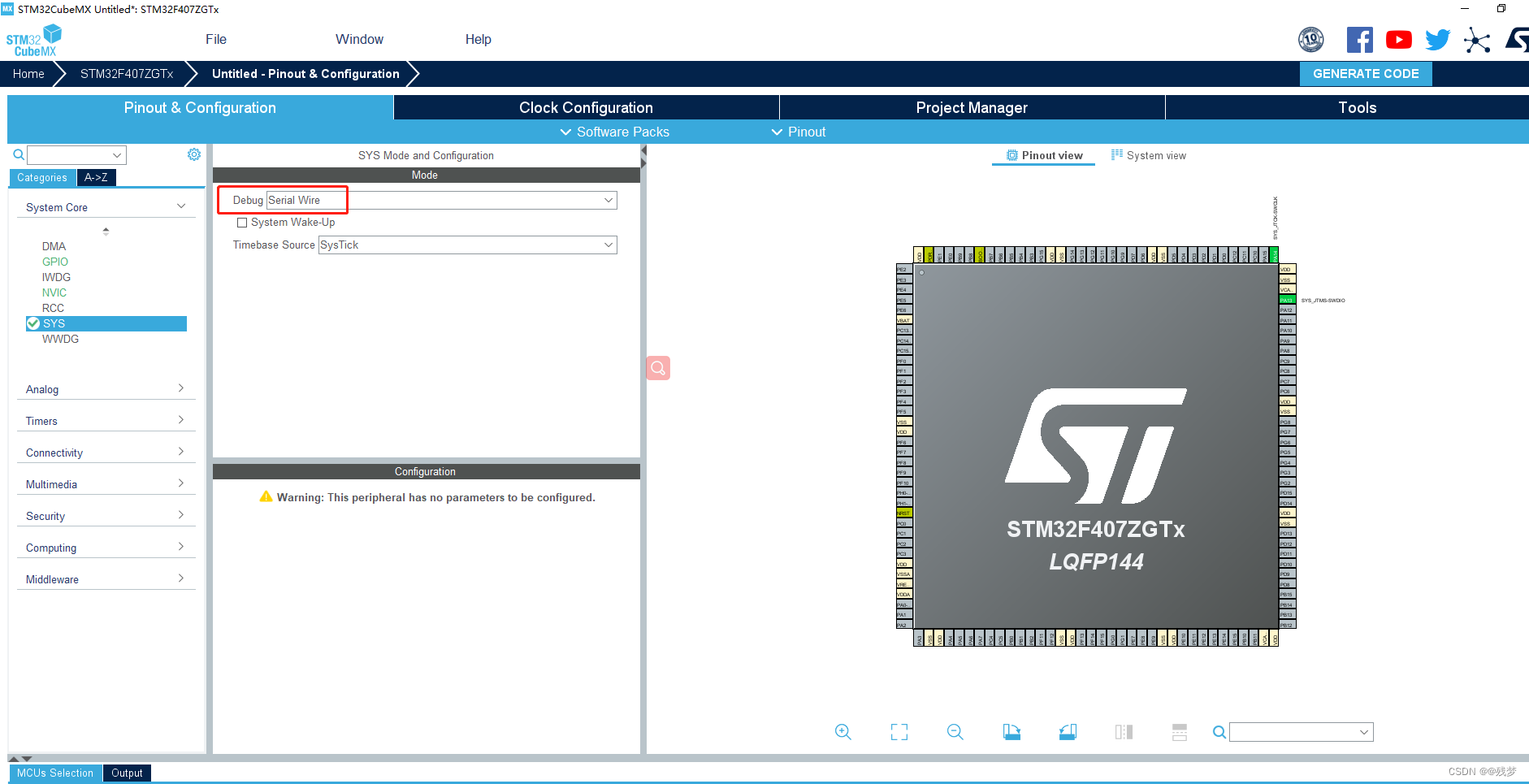Flip the chip view horizontally
The width and height of the screenshot is (1529, 784).
(x=1124, y=732)
